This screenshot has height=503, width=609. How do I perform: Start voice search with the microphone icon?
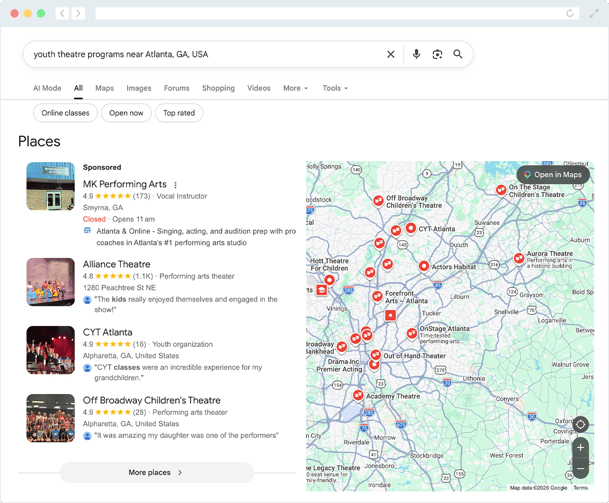[416, 54]
